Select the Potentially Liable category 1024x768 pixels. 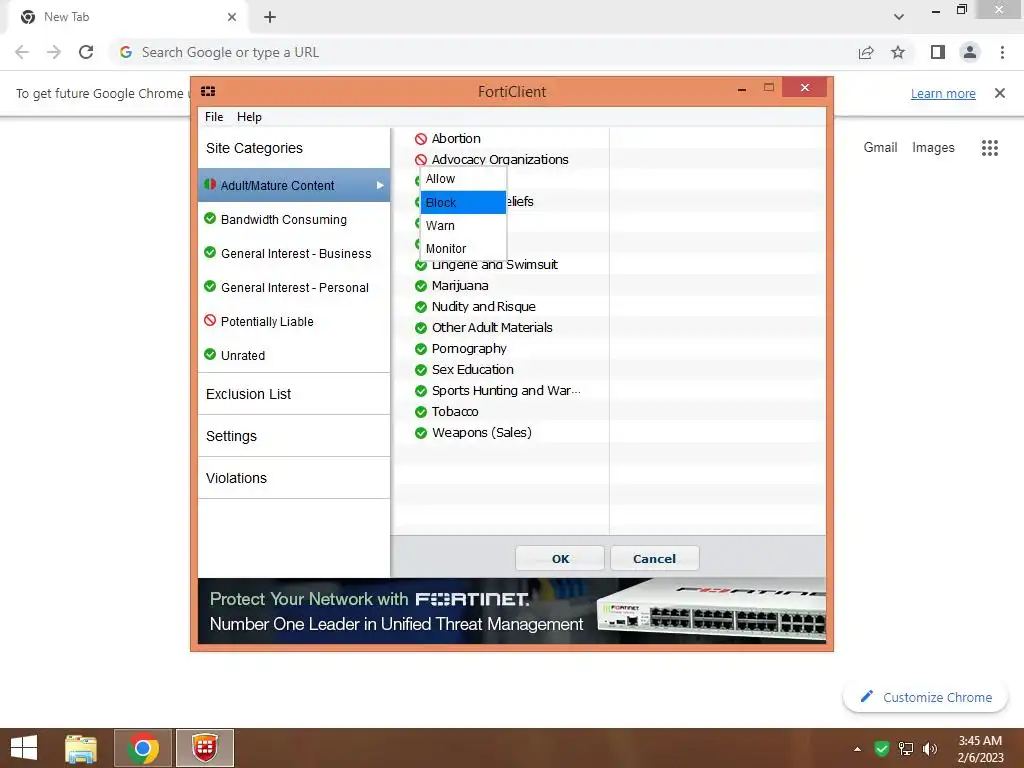tap(294, 321)
